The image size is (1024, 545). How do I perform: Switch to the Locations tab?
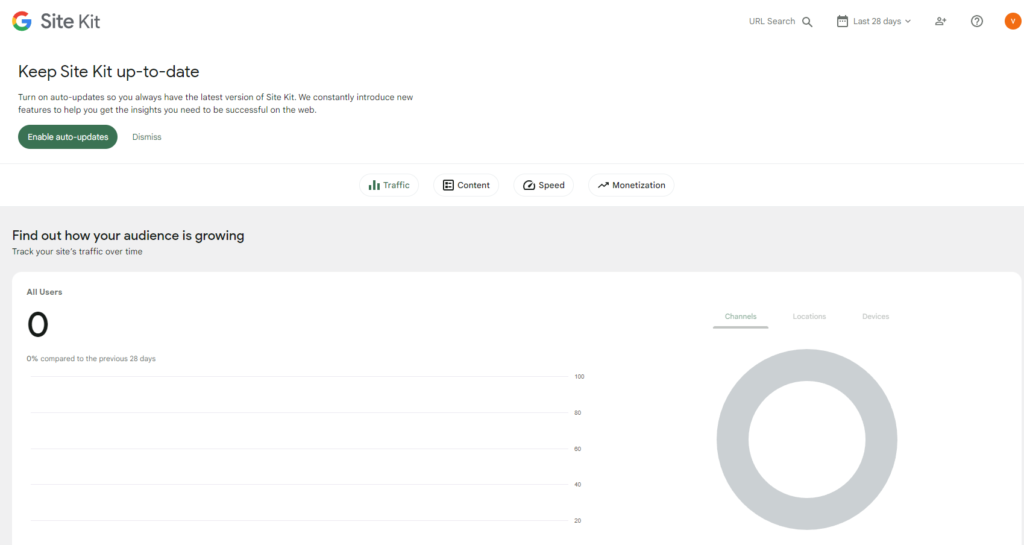click(x=809, y=317)
